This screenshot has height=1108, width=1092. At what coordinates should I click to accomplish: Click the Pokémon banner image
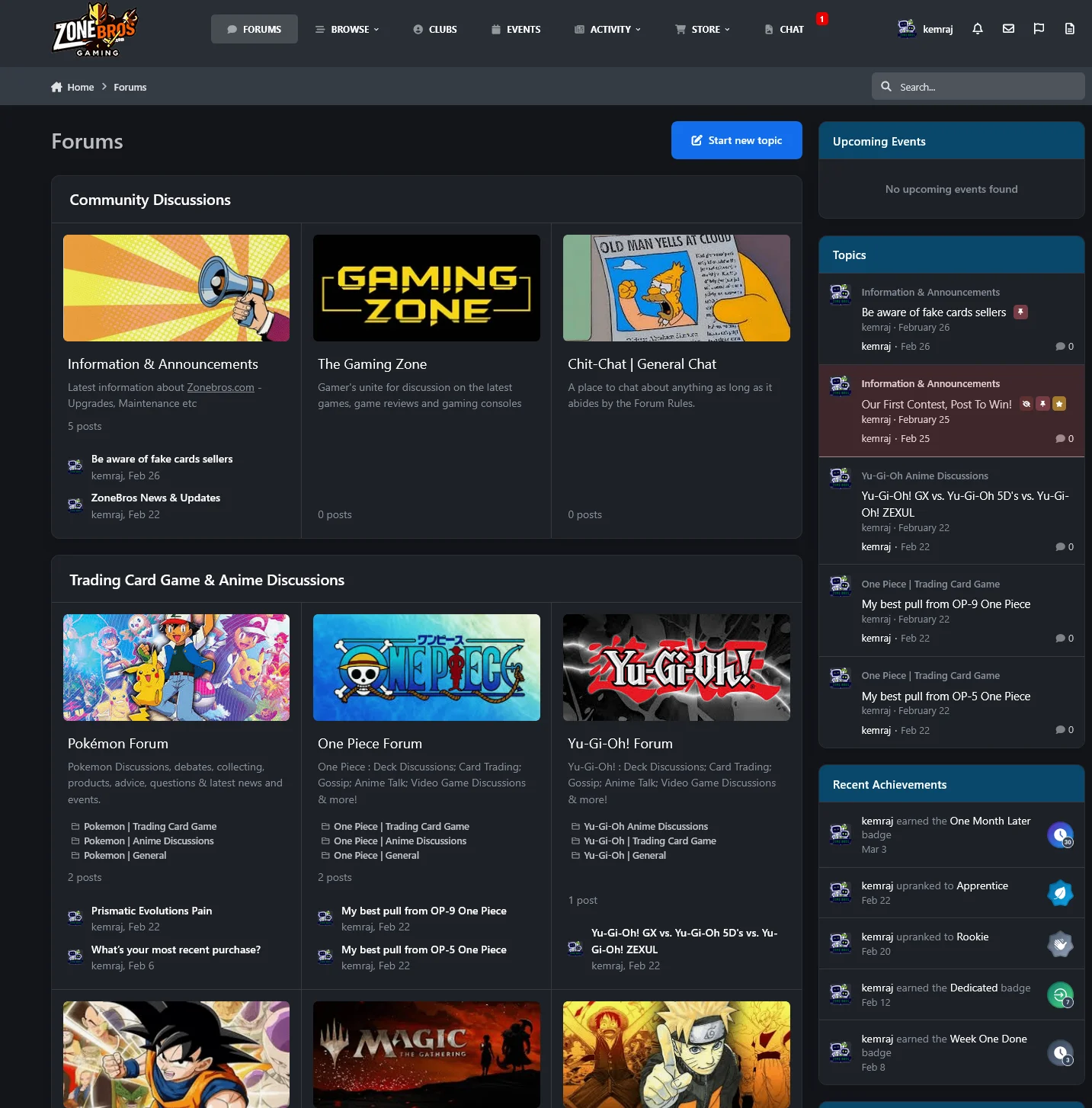(x=177, y=668)
